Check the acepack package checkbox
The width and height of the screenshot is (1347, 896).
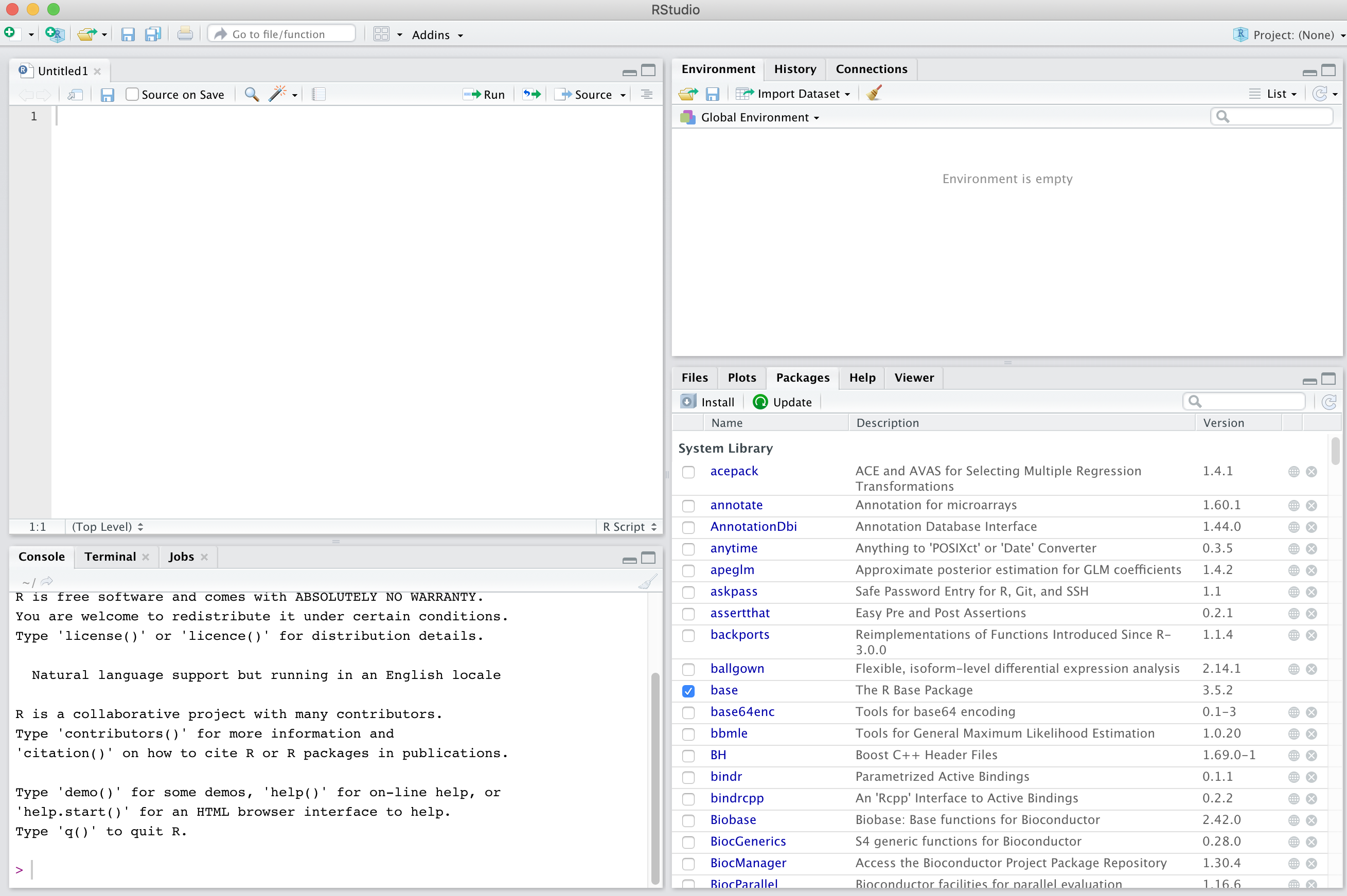click(x=688, y=472)
